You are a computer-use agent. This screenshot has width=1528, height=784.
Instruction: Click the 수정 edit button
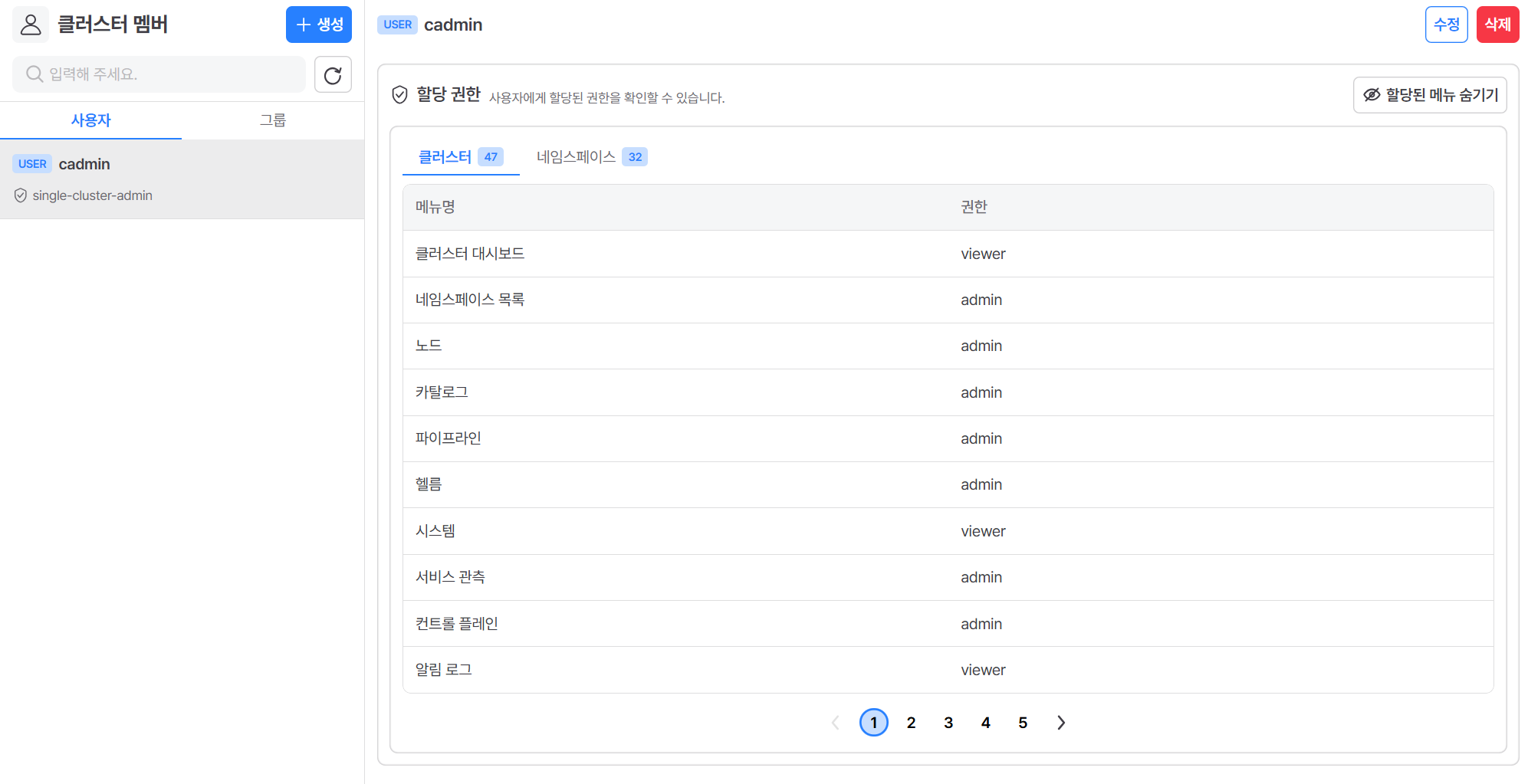coord(1447,25)
